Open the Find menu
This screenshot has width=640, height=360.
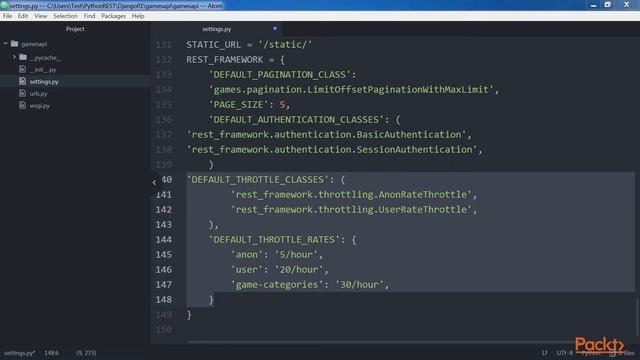tap(89, 16)
